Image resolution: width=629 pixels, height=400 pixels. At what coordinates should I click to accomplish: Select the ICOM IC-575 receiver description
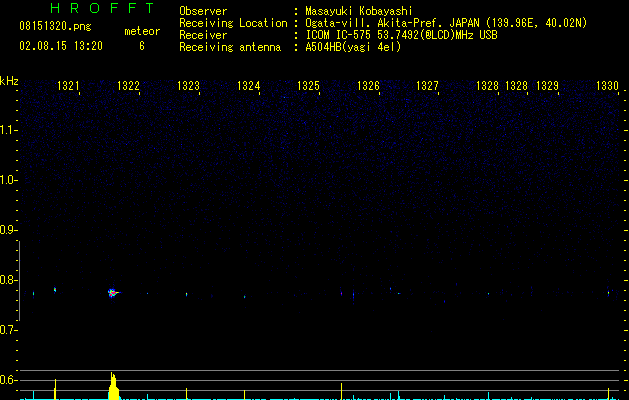click(401, 35)
